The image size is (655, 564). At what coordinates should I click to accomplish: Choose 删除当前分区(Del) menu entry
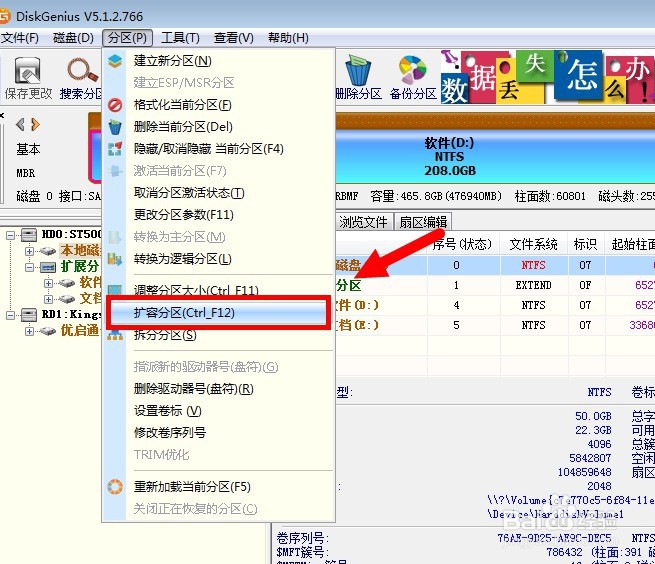pos(218,127)
